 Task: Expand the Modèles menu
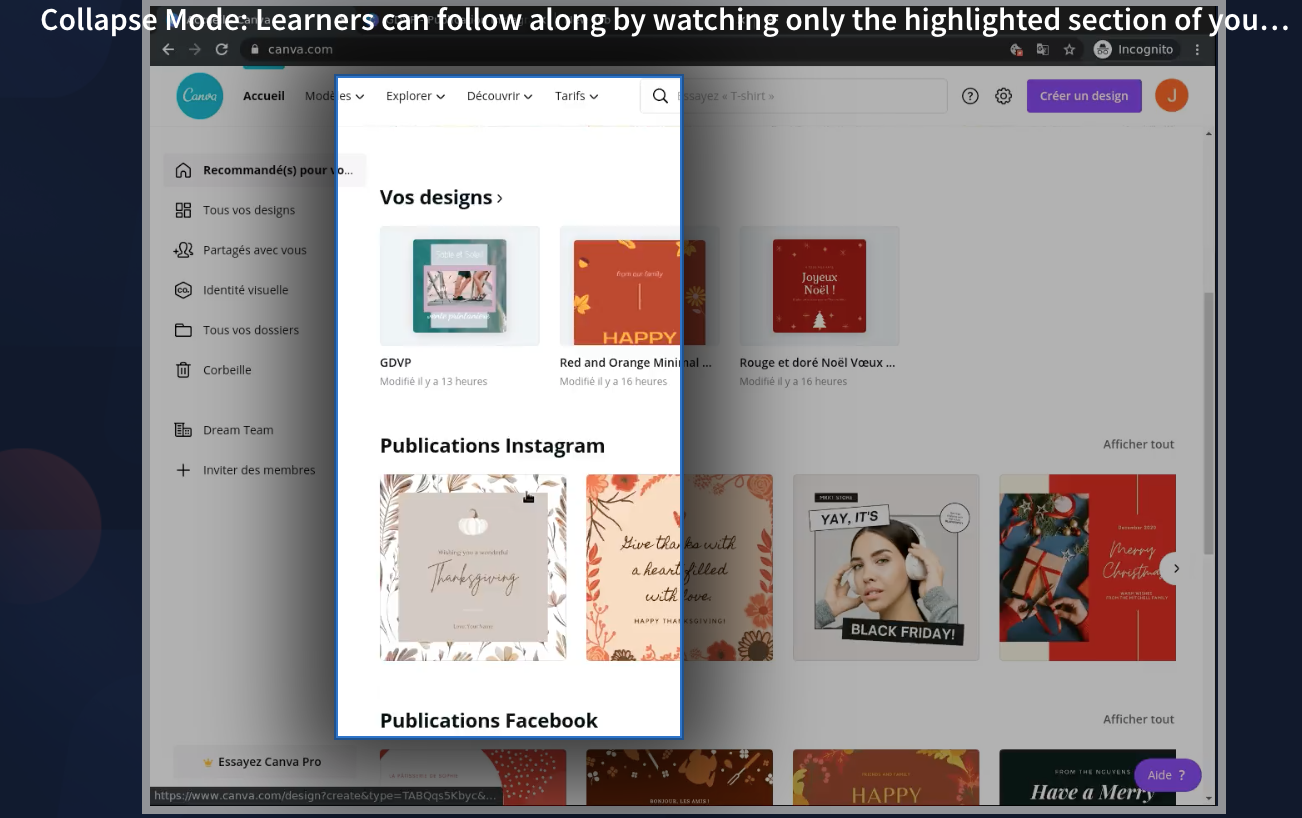tap(335, 96)
